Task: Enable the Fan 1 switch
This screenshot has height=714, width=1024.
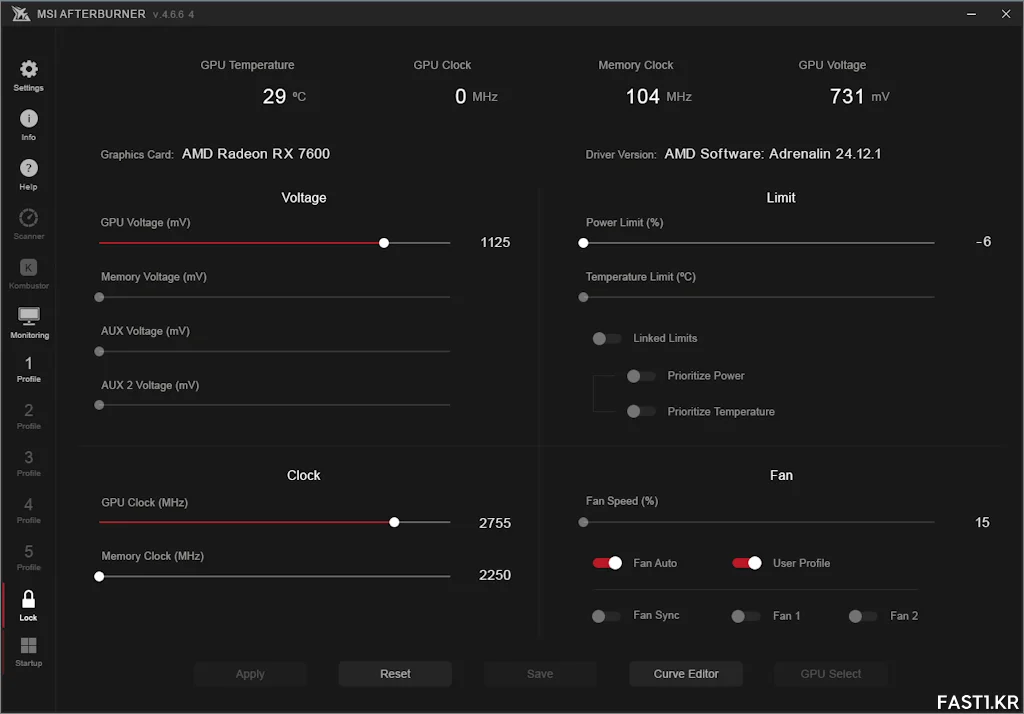Action: (x=745, y=616)
